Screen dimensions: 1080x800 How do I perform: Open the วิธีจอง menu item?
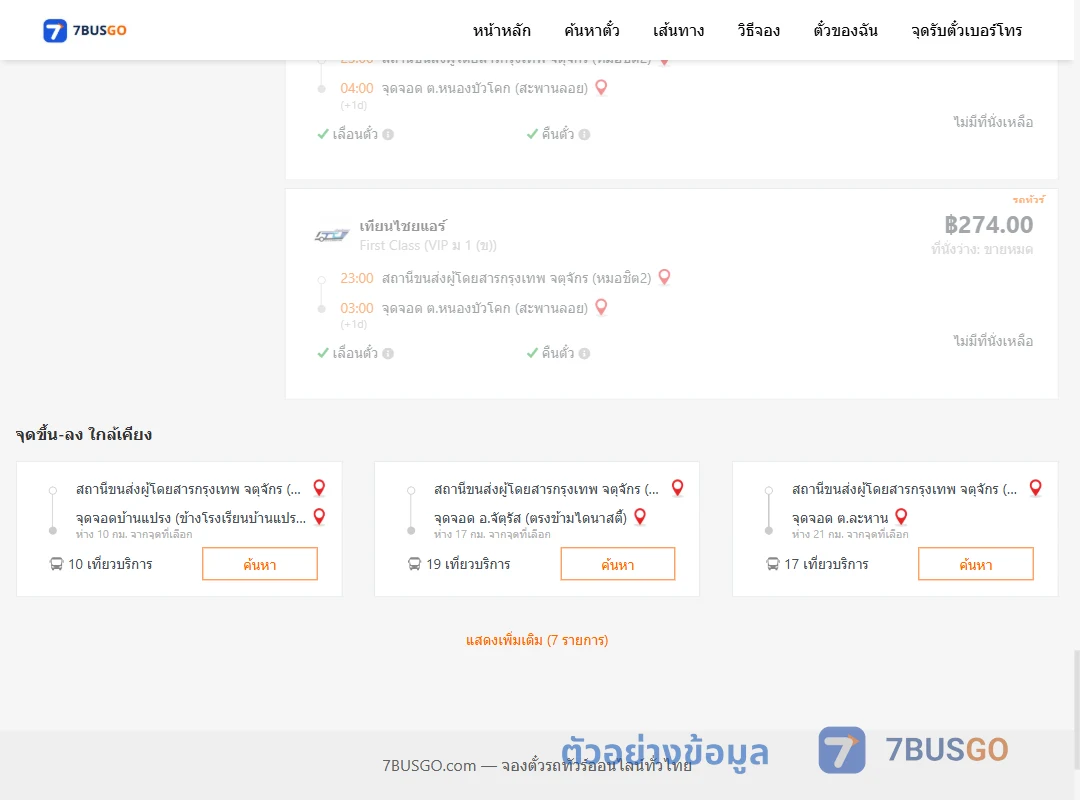758,30
